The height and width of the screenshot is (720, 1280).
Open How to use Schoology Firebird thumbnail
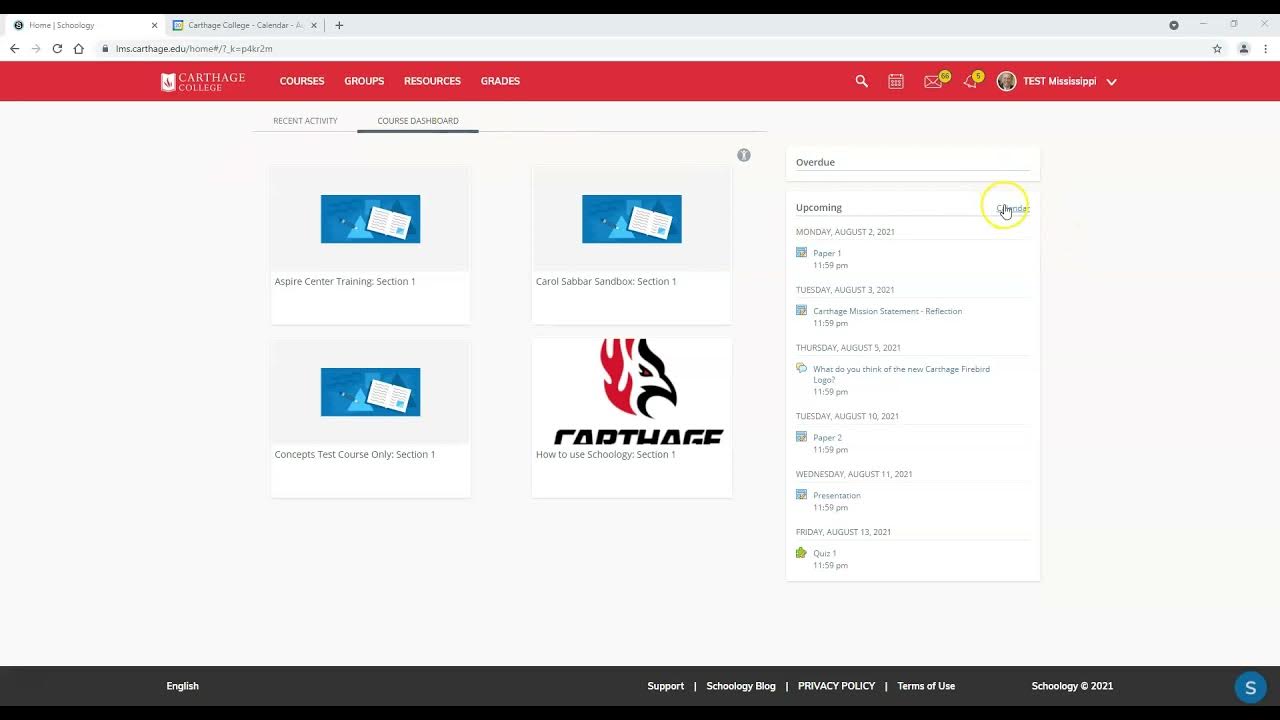pyautogui.click(x=631, y=391)
